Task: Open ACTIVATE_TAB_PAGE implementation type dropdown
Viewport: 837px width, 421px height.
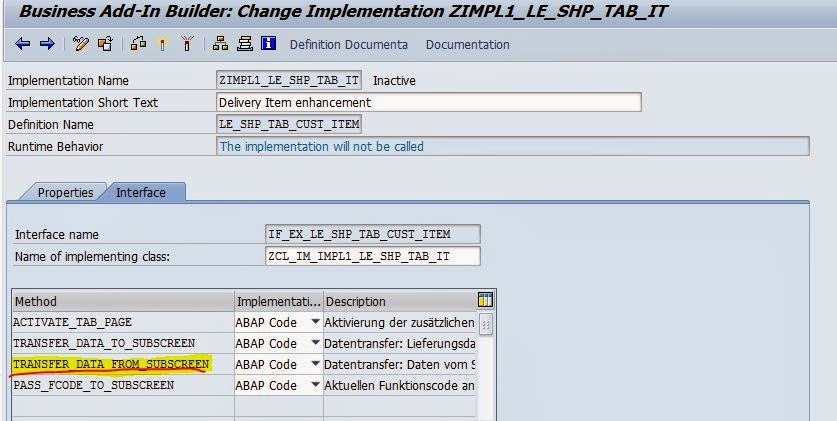Action: click(315, 322)
